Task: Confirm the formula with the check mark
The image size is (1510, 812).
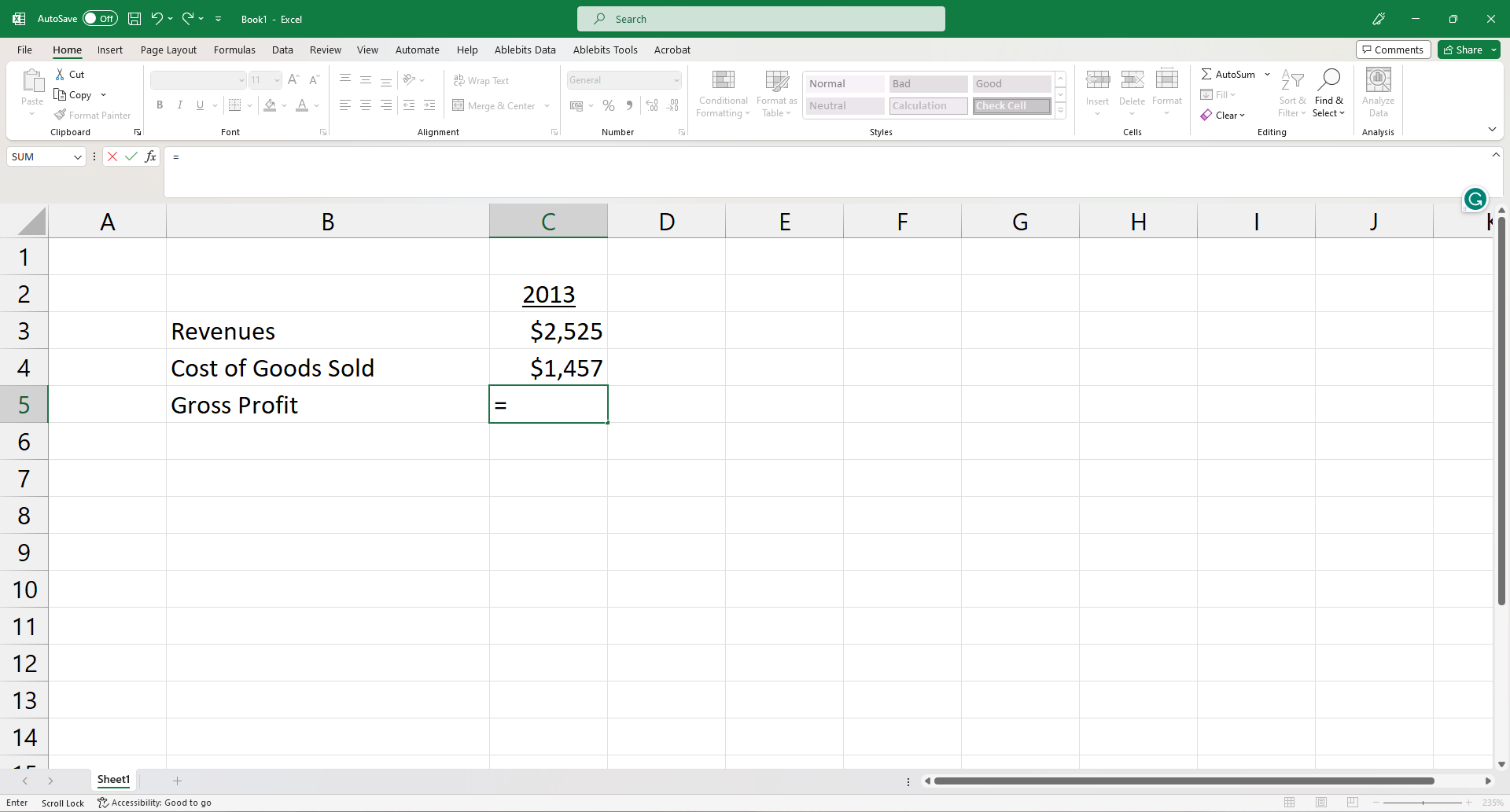Action: click(x=131, y=156)
